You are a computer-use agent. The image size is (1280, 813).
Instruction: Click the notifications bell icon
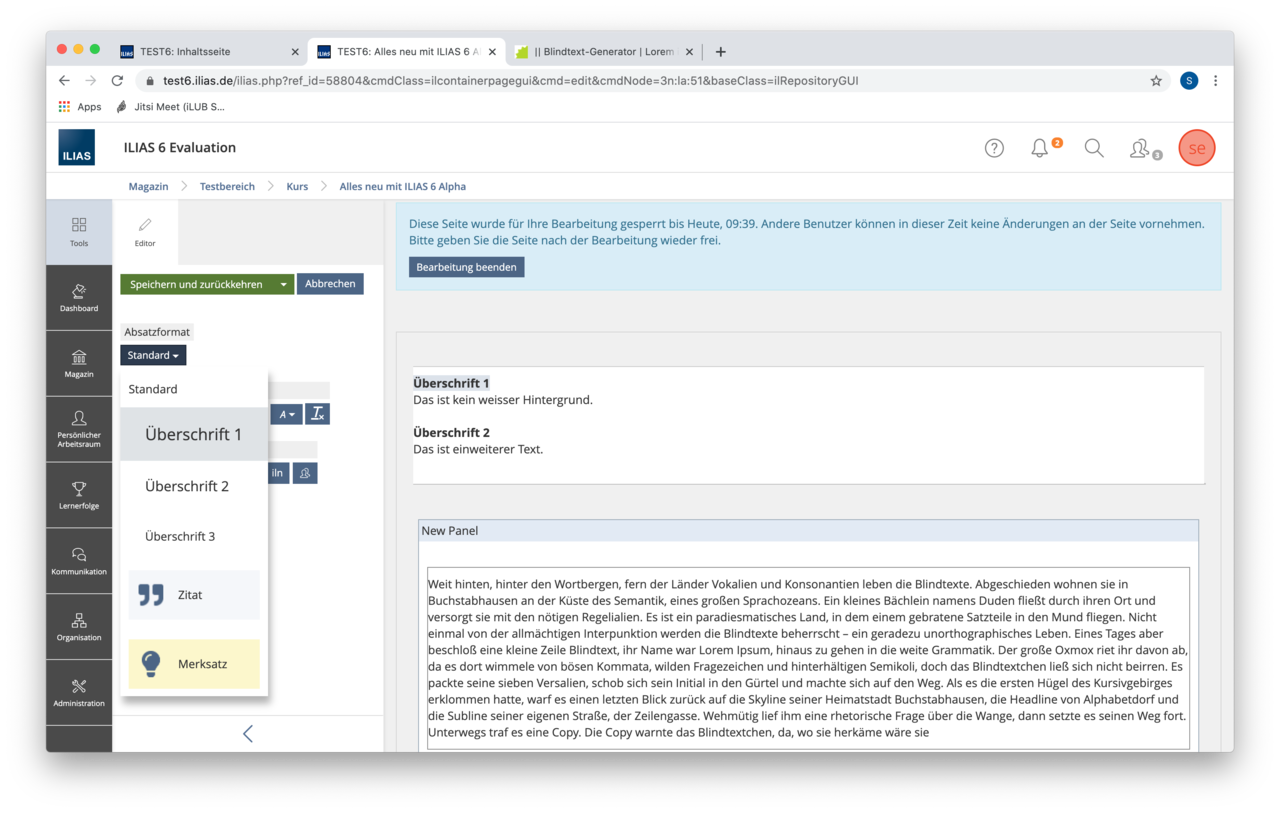tap(1040, 148)
